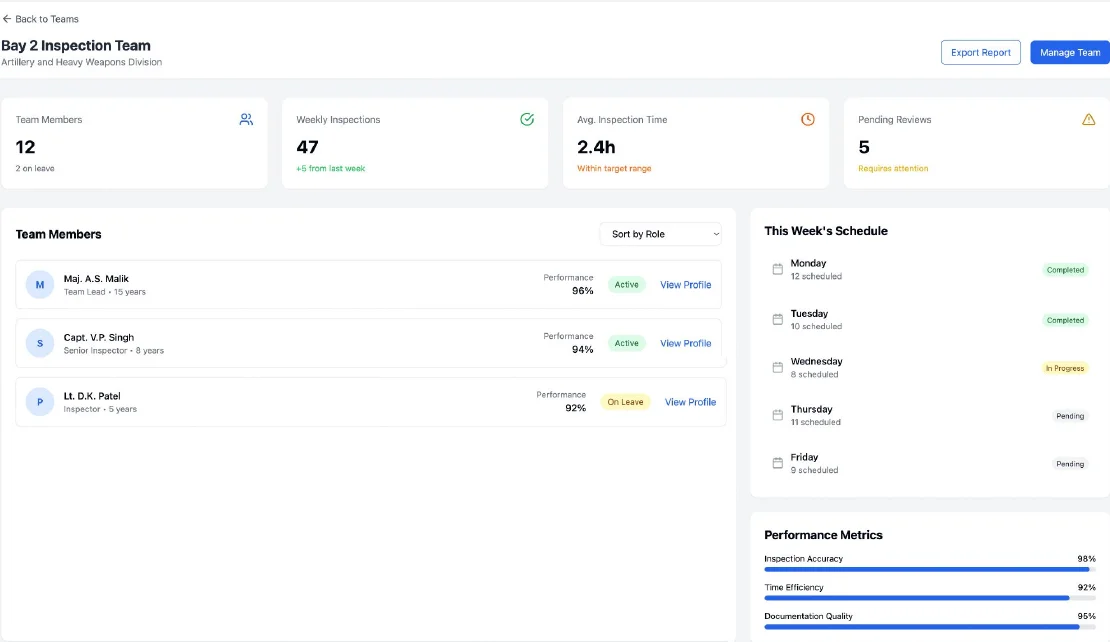The image size is (1110, 642).
Task: Open the Sort by Role dropdown
Action: point(660,233)
